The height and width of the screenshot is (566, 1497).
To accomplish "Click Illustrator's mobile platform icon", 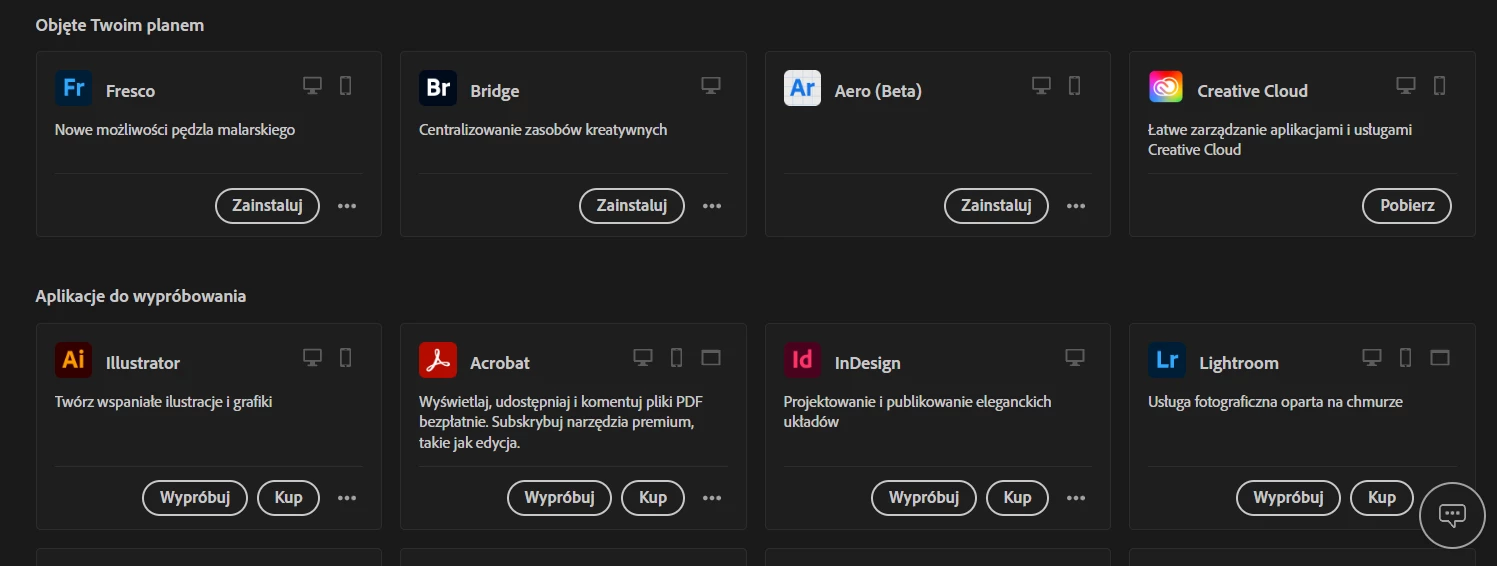I will coord(346,357).
